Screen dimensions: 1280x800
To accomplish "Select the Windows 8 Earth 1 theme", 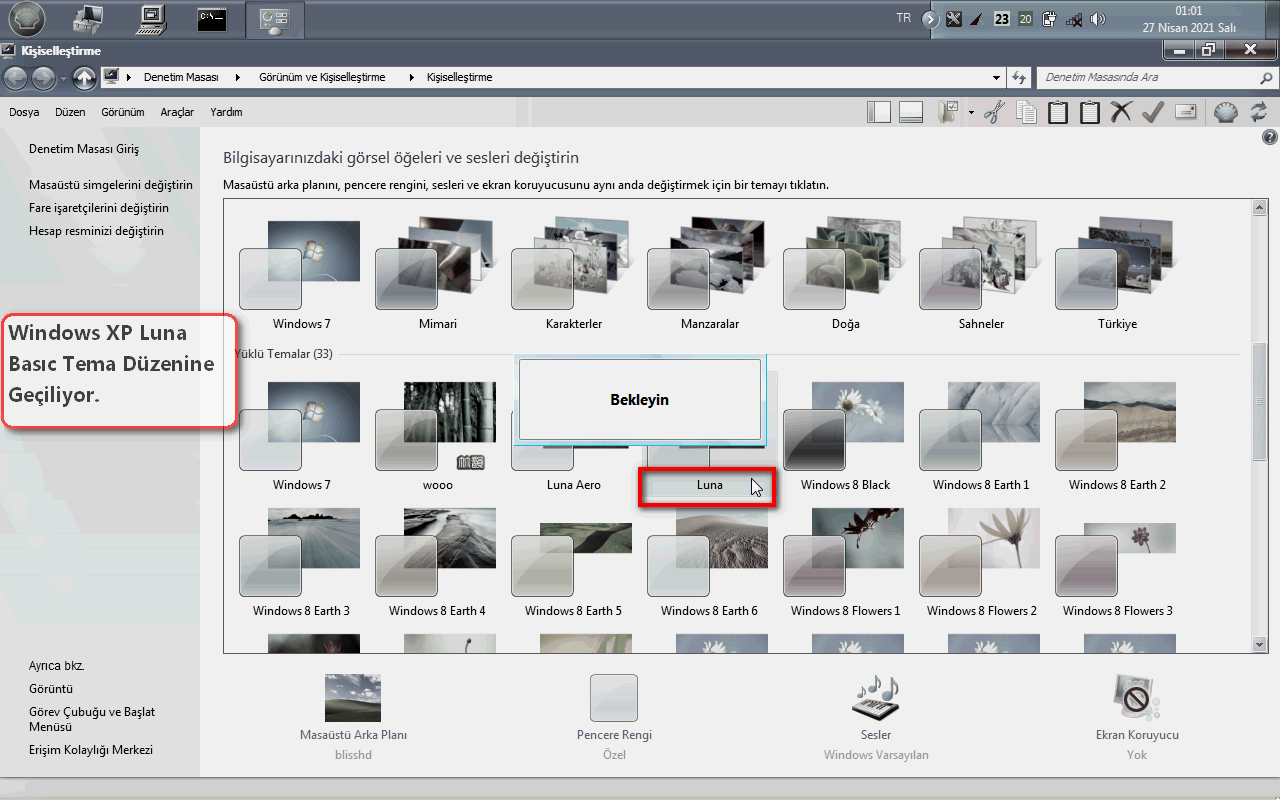I will [x=982, y=435].
